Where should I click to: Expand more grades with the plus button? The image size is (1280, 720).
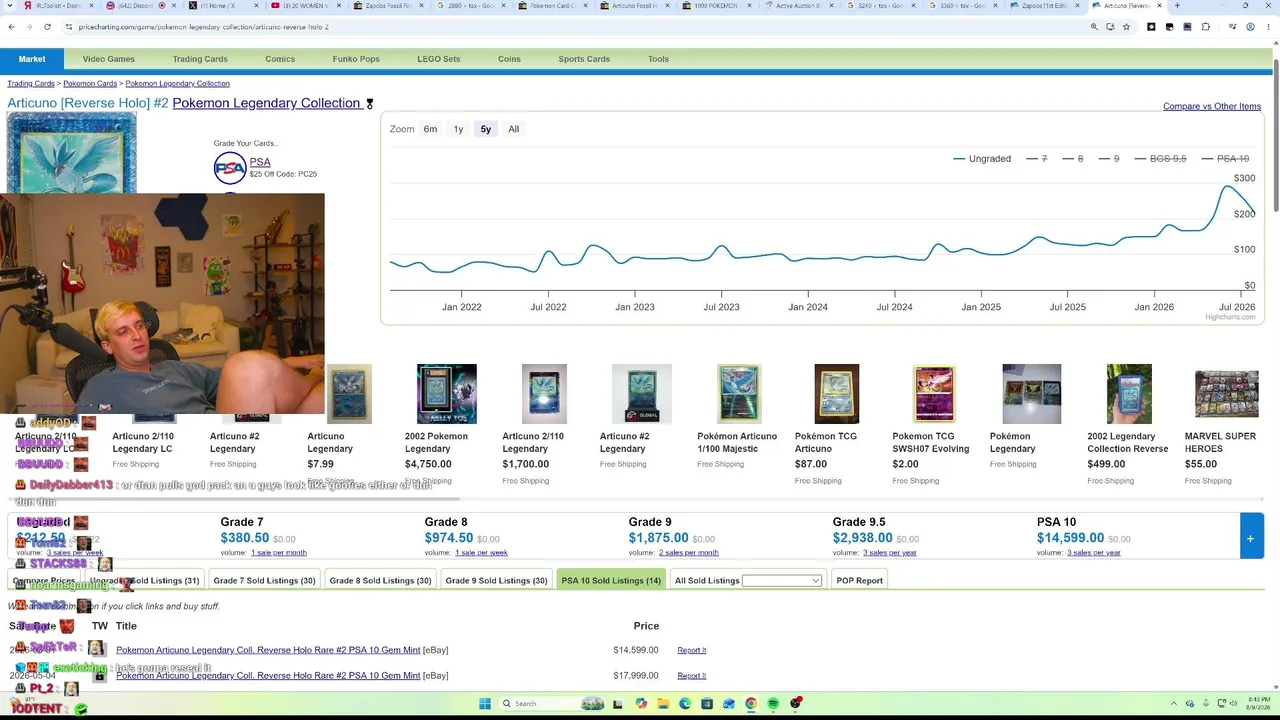pos(1250,539)
